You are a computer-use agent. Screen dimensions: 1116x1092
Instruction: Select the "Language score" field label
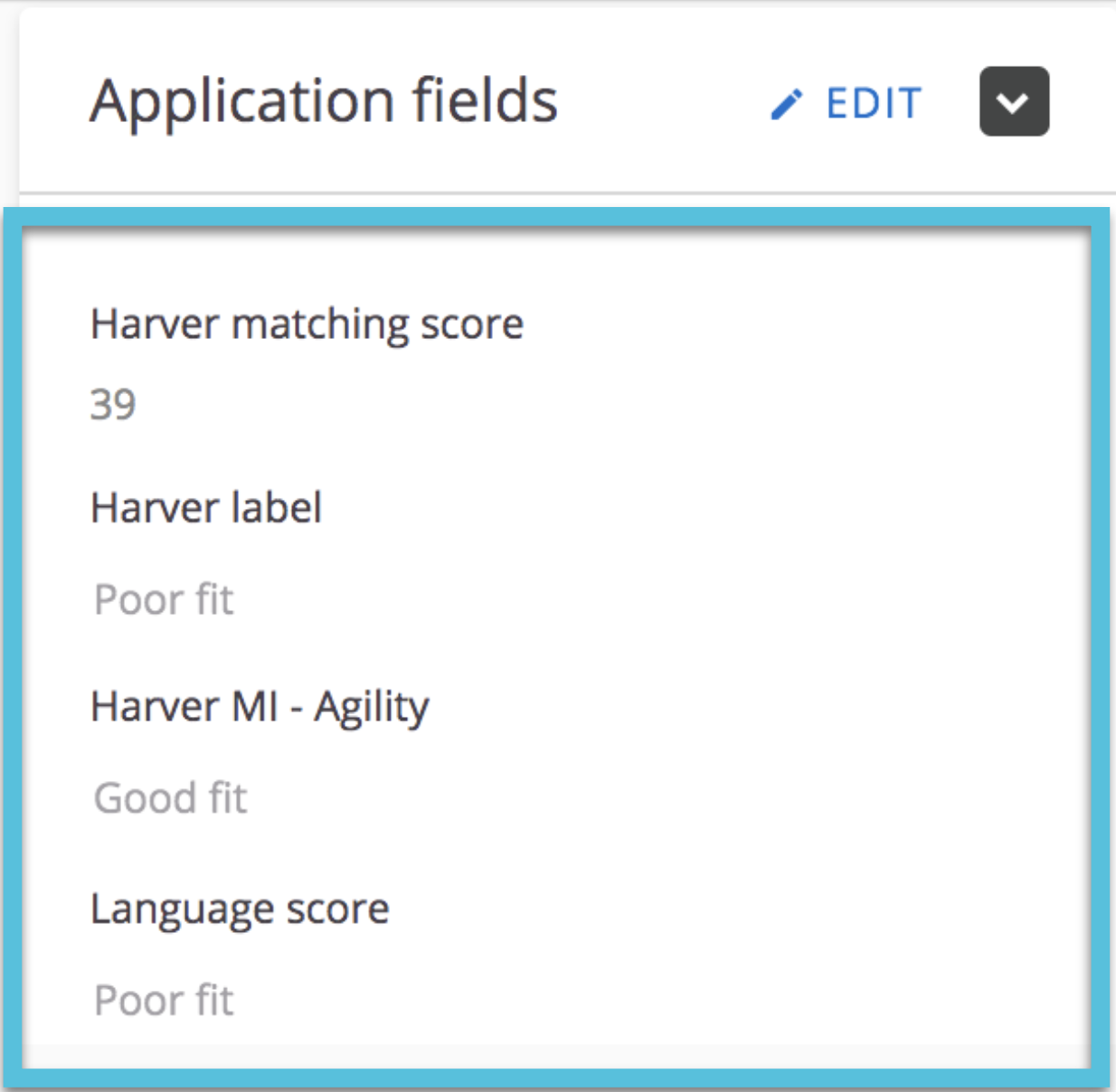(240, 908)
